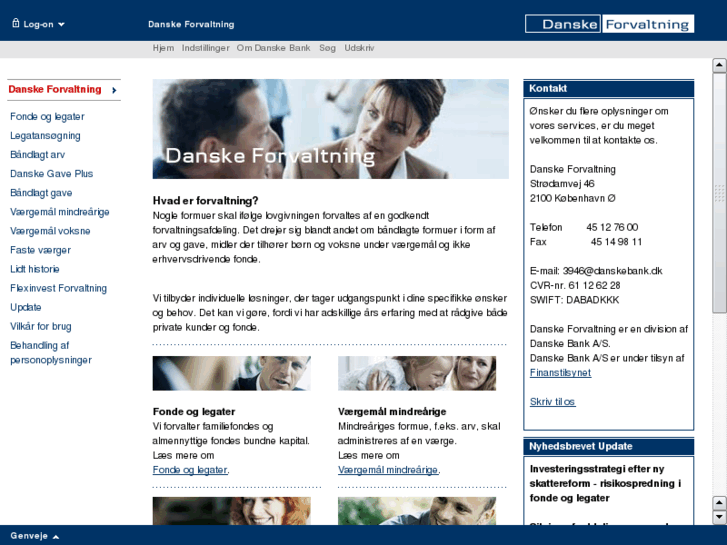Click the Danske Forvaltning hero banner image
Image resolution: width=727 pixels, height=545 pixels.
[331, 129]
